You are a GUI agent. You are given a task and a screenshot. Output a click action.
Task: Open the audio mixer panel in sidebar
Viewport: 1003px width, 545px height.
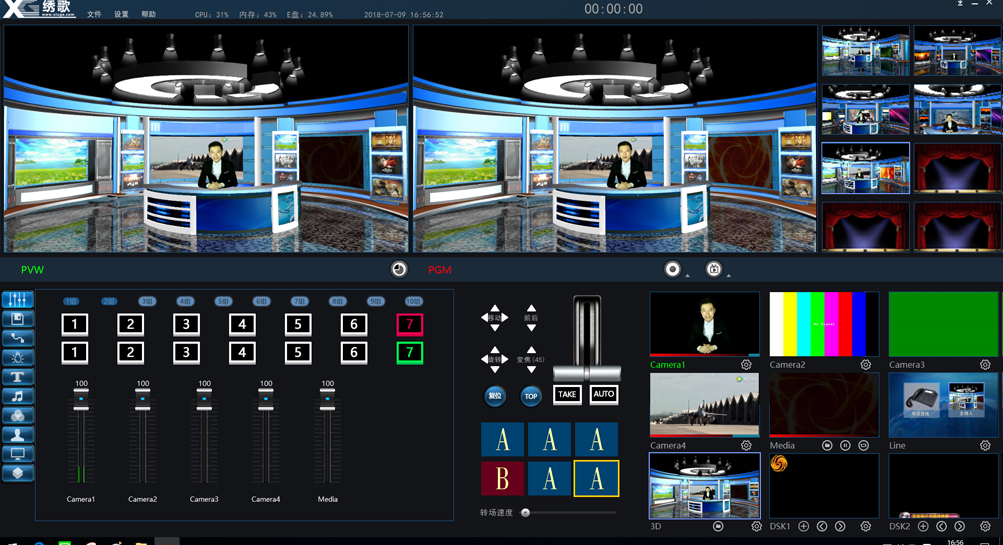(x=18, y=300)
